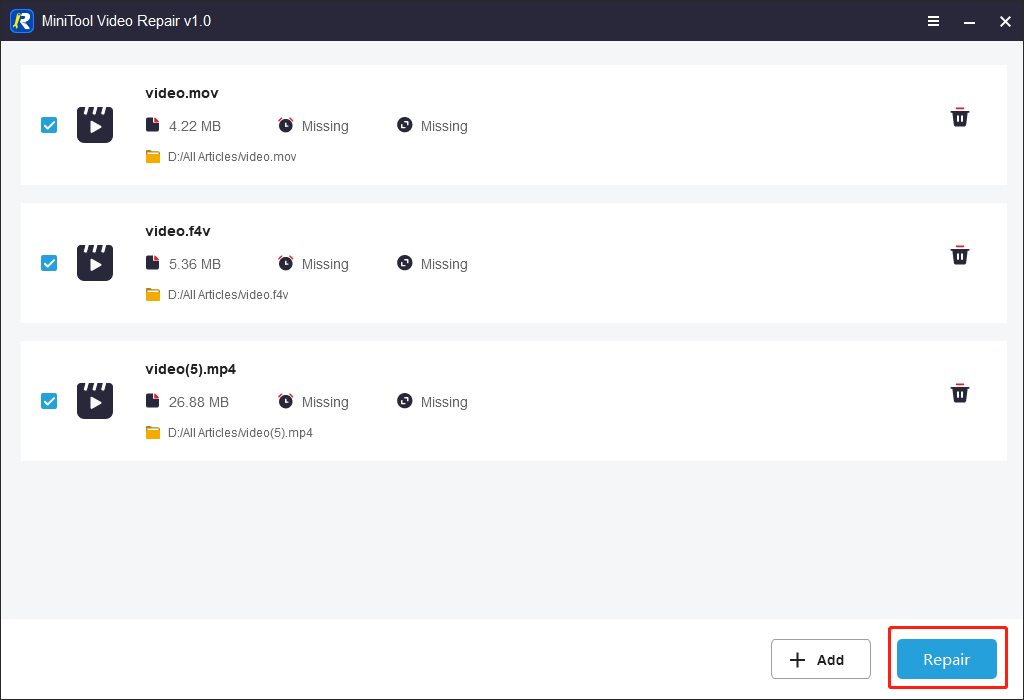Viewport: 1024px width, 700px height.
Task: Click the resolution icon in video.mov row
Action: (x=405, y=125)
